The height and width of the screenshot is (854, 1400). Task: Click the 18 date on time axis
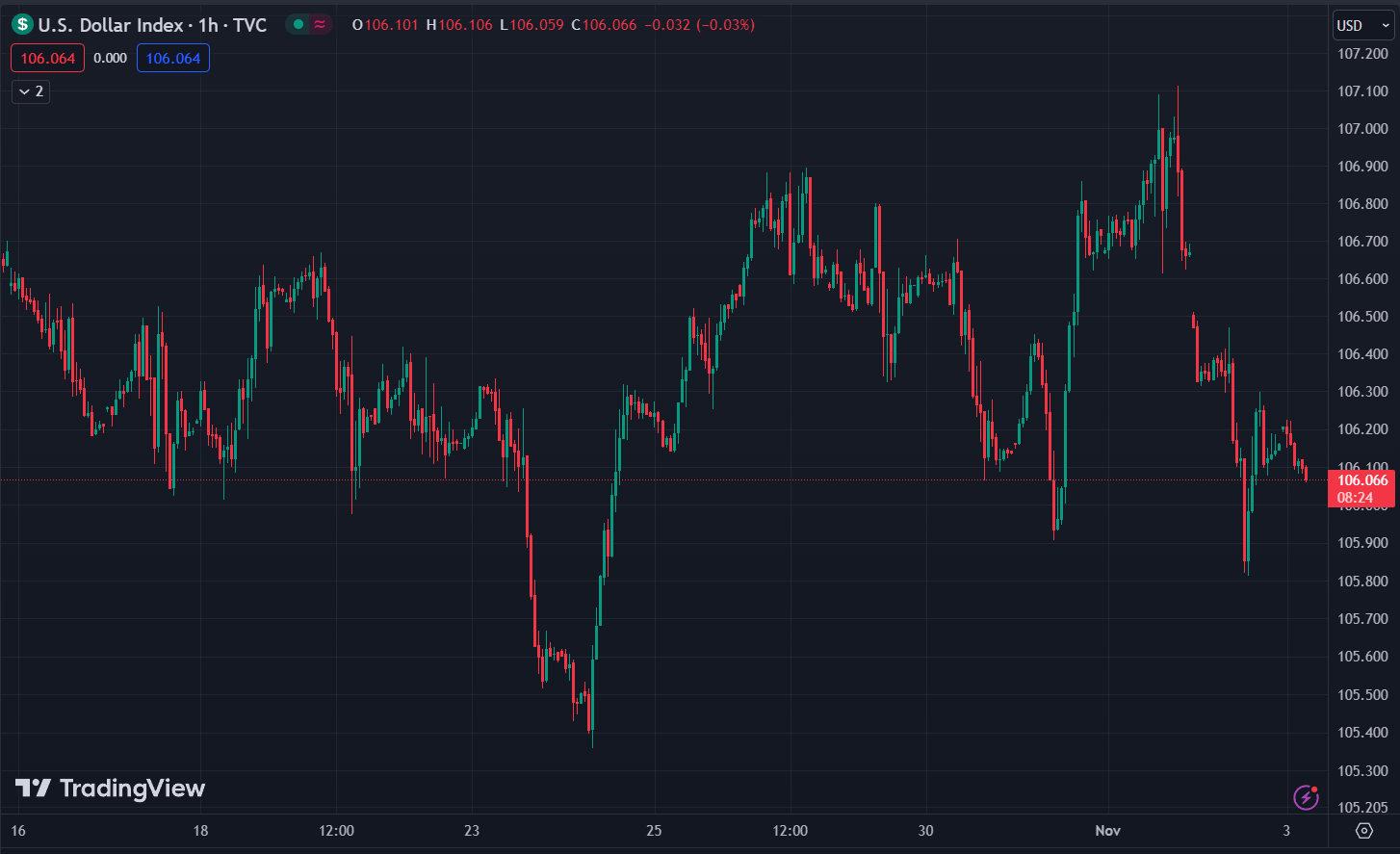[200, 831]
